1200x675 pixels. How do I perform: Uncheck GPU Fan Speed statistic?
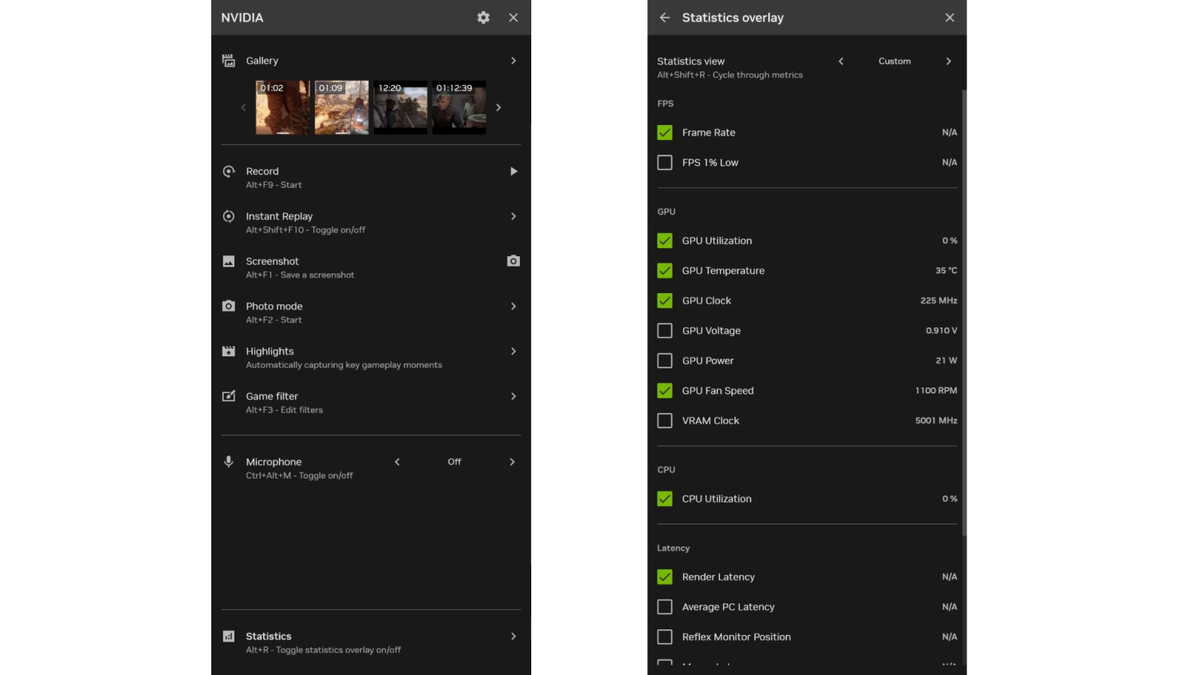[x=665, y=390]
